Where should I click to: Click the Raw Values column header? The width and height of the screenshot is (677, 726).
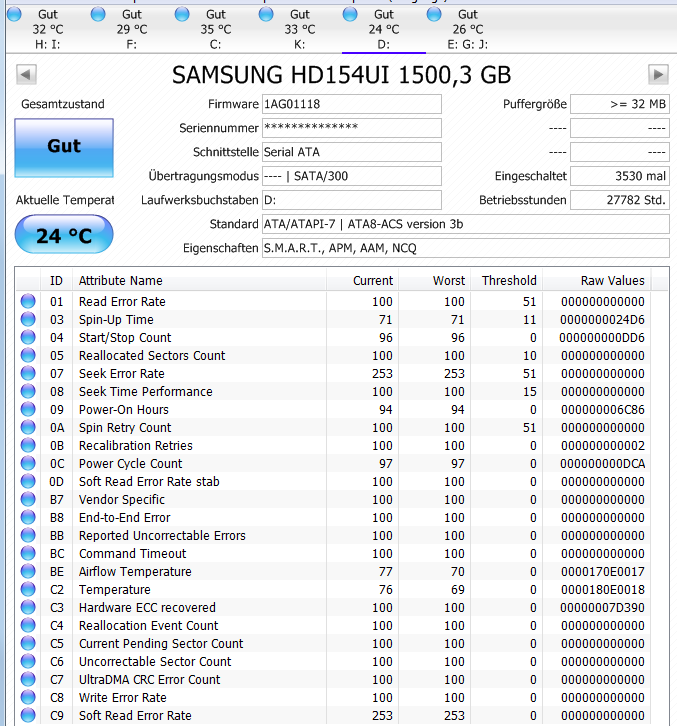[596, 281]
